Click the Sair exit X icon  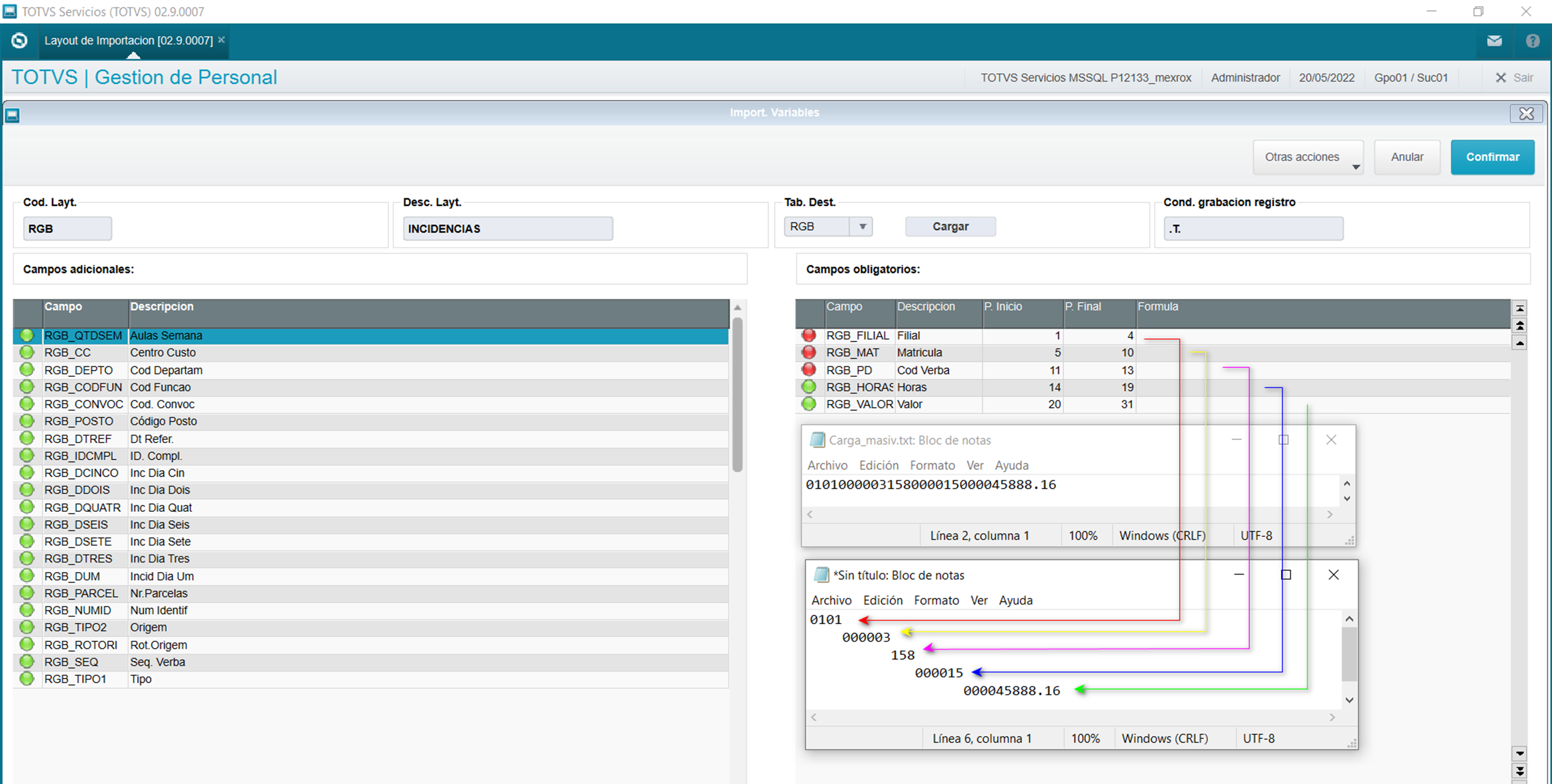[1501, 78]
